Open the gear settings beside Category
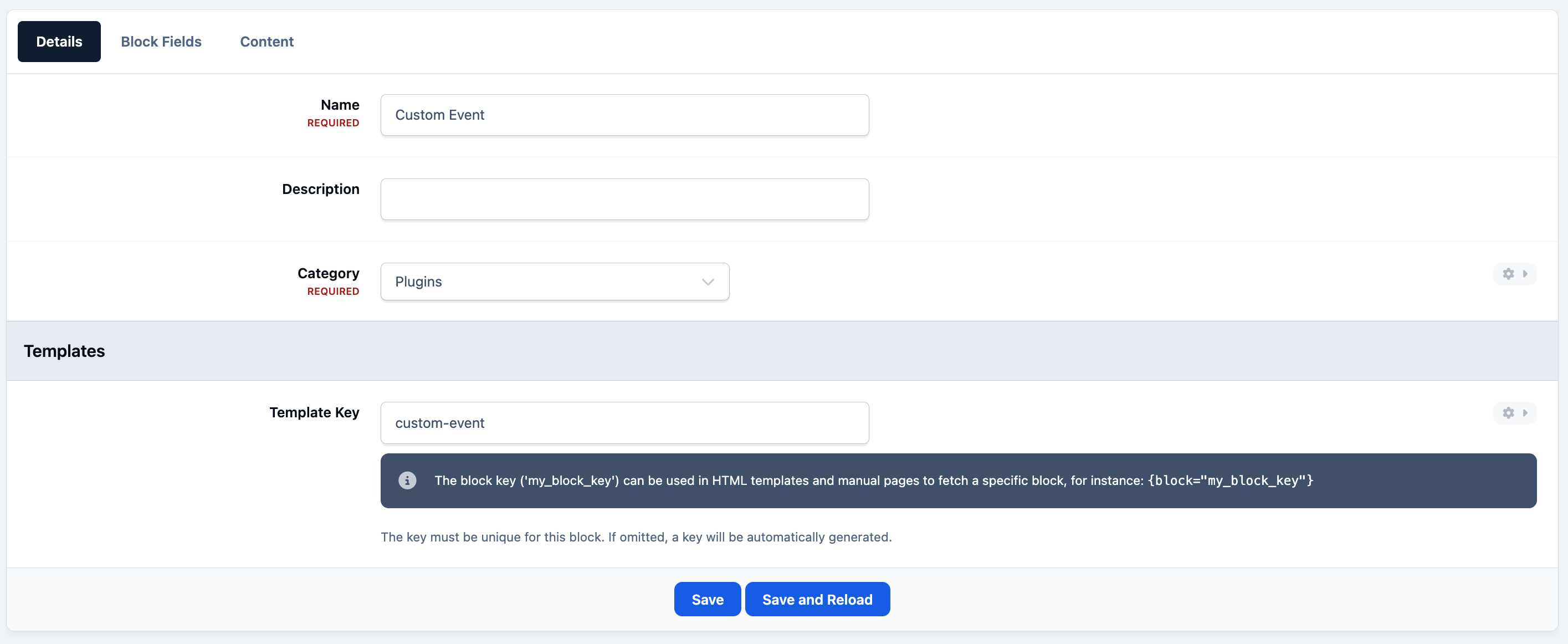The image size is (1568, 644). (1514, 274)
